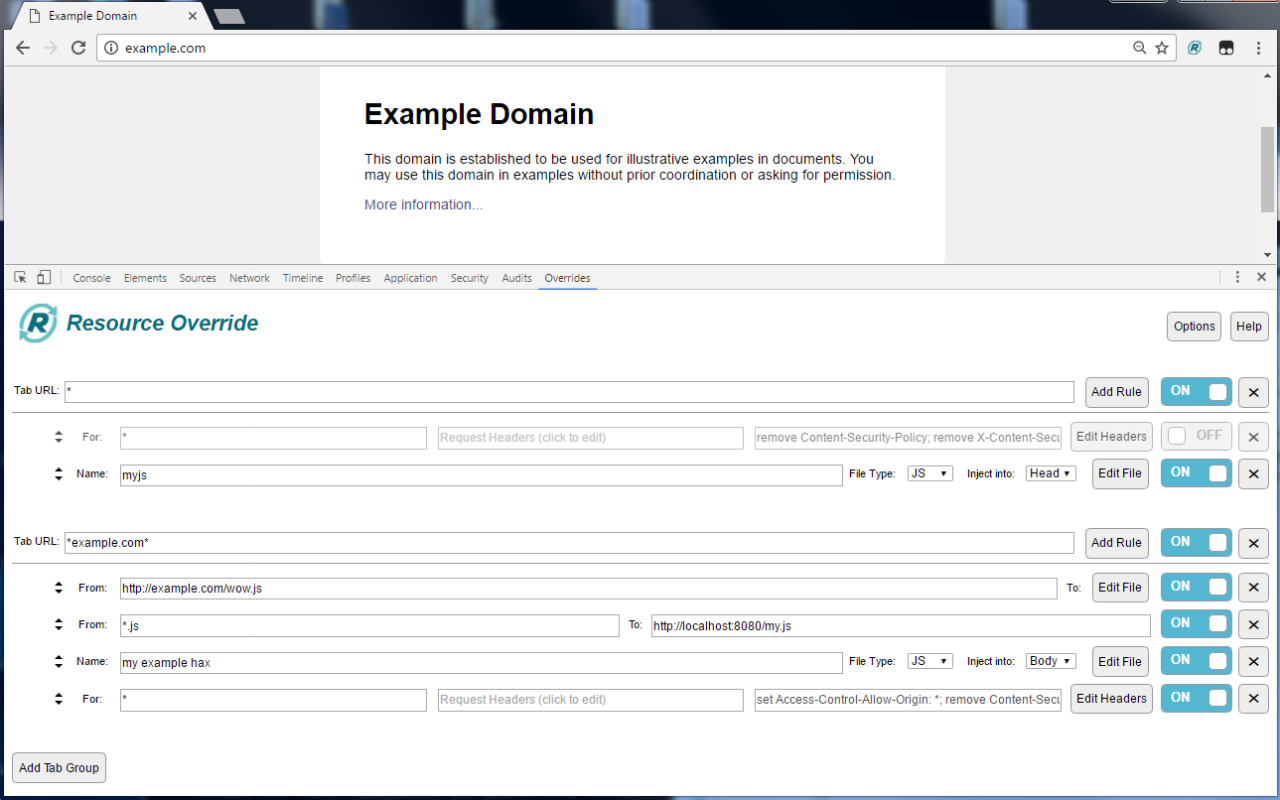Open the Chrome three-dot menu
Image resolution: width=1280 pixels, height=800 pixels.
(x=1258, y=48)
